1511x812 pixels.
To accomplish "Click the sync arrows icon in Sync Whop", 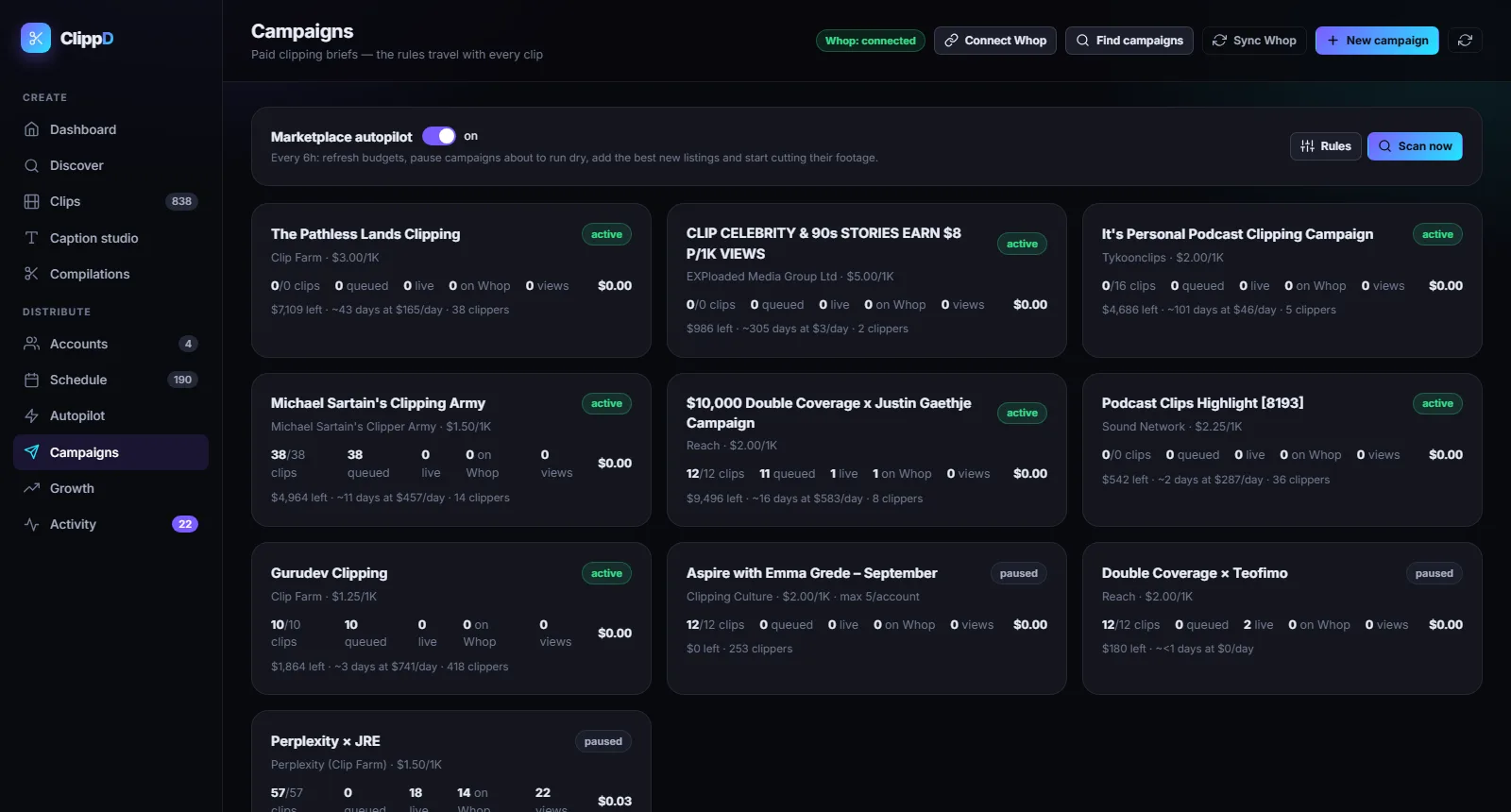I will [1220, 41].
